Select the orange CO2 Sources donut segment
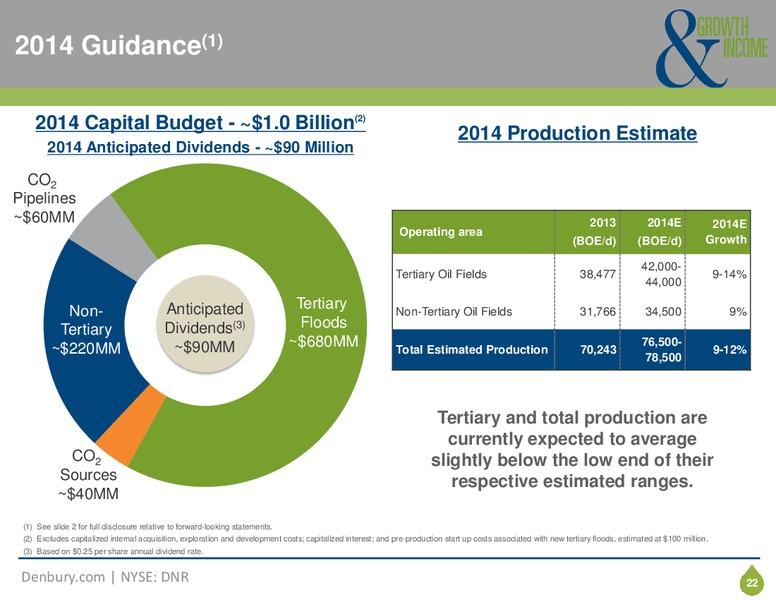 click(131, 428)
